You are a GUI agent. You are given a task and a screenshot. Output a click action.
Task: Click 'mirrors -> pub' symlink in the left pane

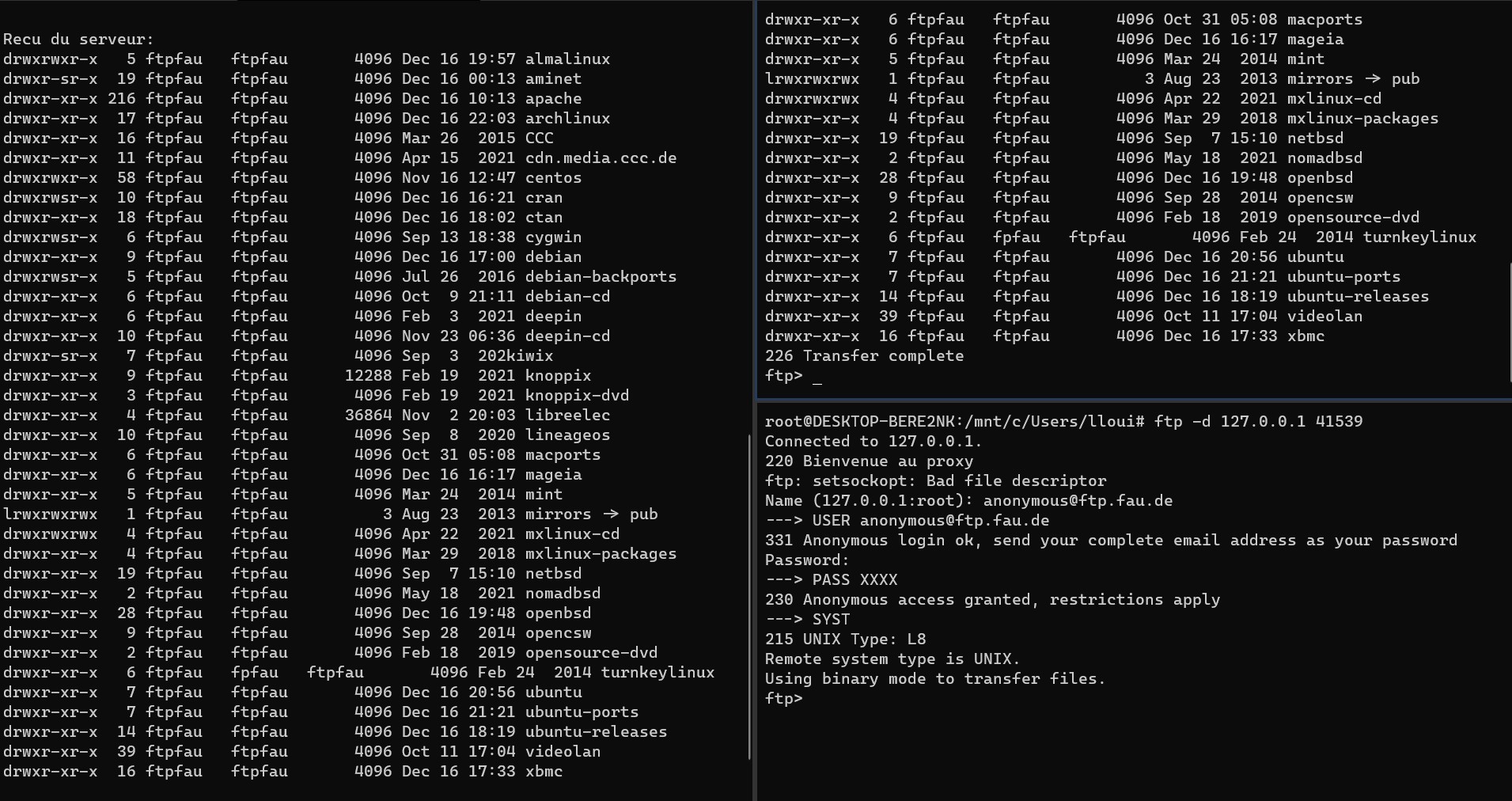591,514
